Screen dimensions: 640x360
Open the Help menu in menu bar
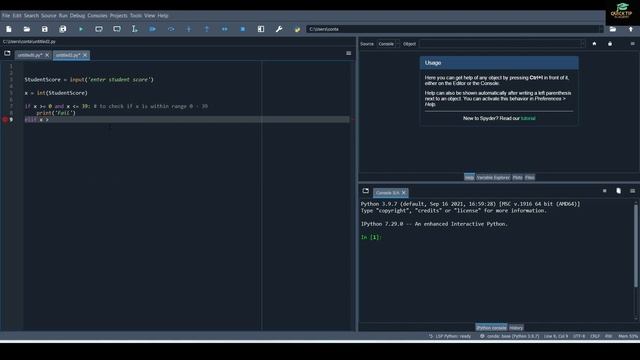(163, 16)
